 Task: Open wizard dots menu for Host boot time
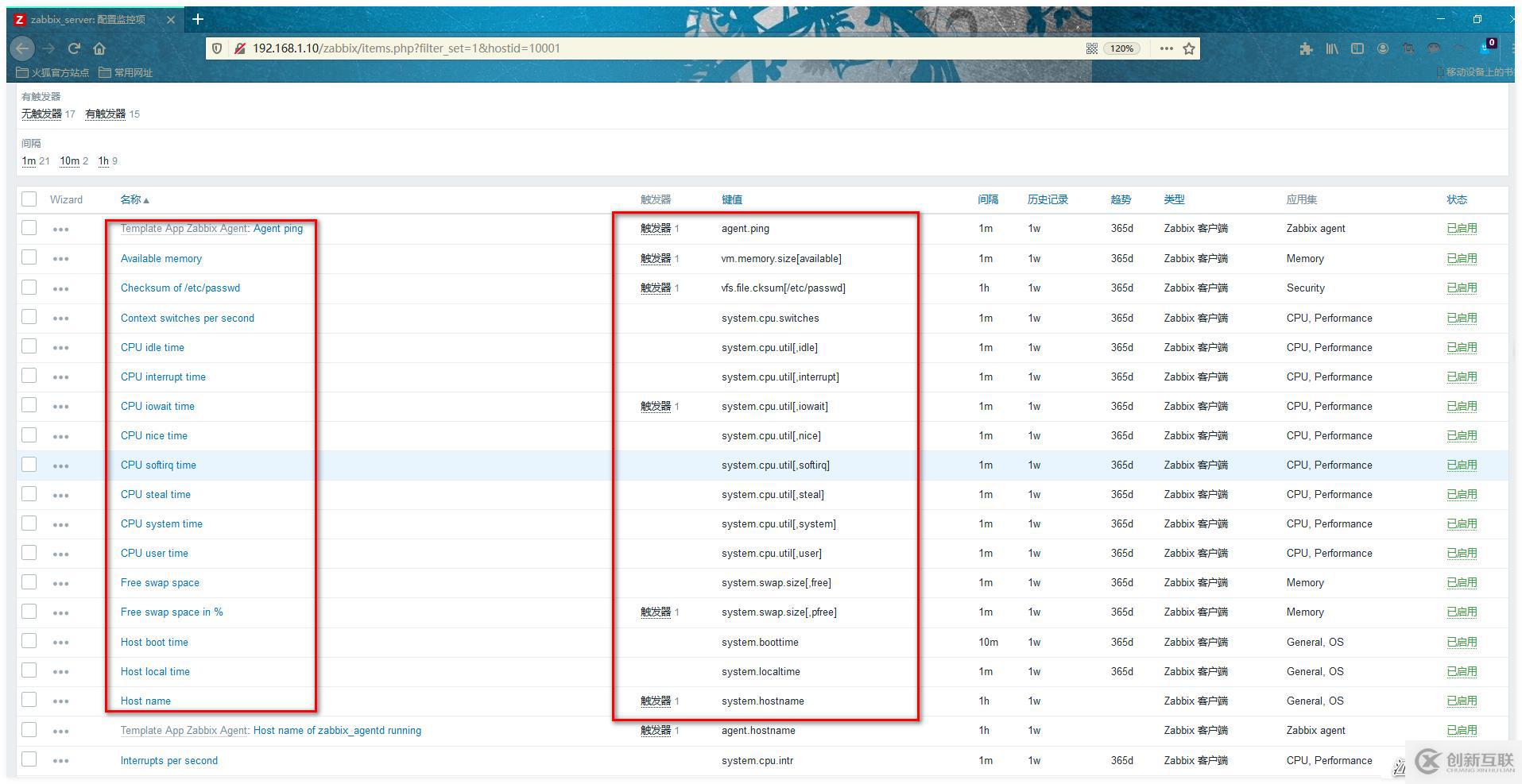61,643
